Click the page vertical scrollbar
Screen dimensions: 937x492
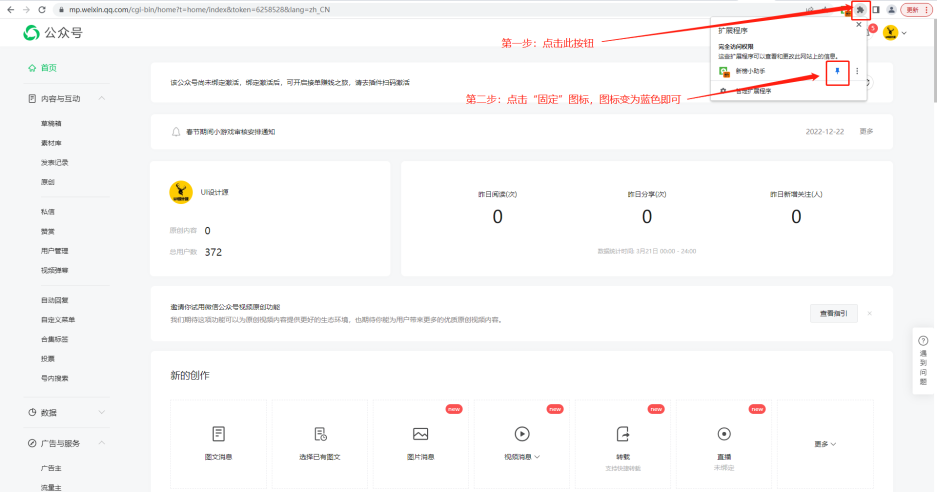933,63
